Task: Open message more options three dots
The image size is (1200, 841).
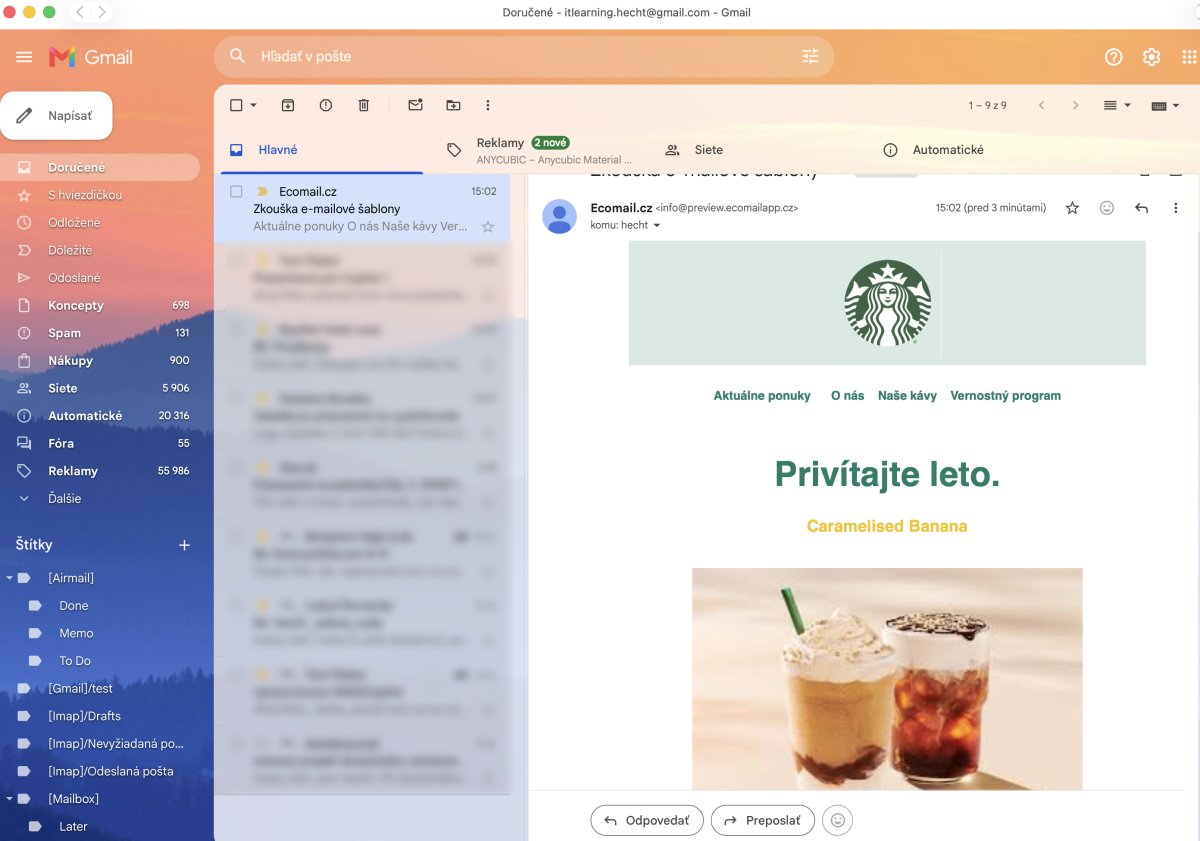Action: point(1175,208)
